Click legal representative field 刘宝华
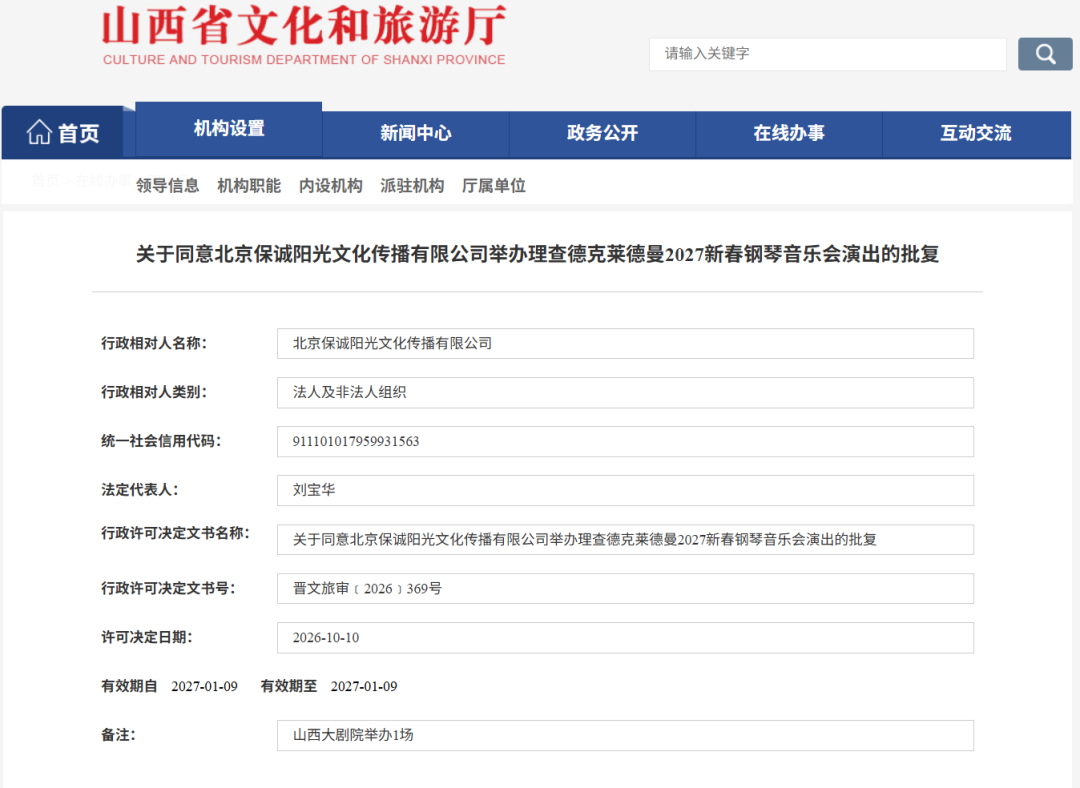This screenshot has width=1080, height=788. click(625, 490)
